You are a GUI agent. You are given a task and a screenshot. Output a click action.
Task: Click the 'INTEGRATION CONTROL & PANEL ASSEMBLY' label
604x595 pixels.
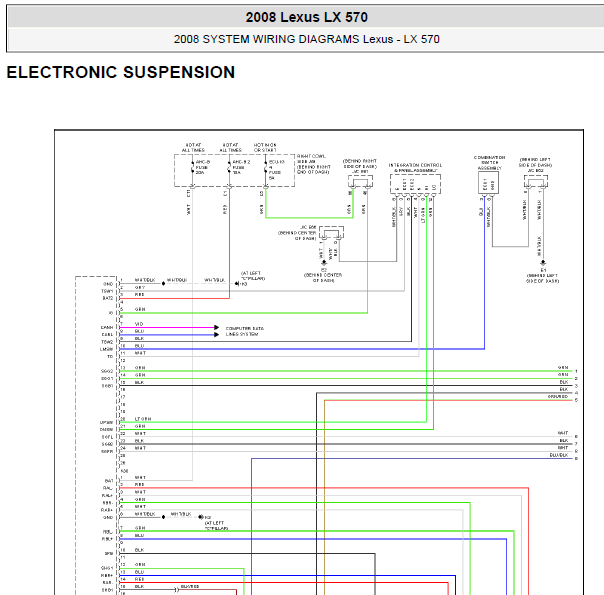(415, 168)
